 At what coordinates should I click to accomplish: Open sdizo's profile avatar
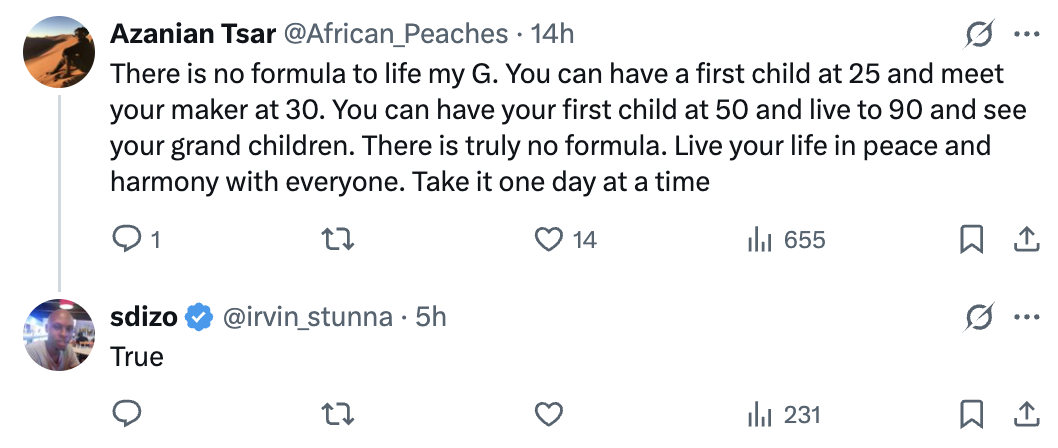point(59,334)
